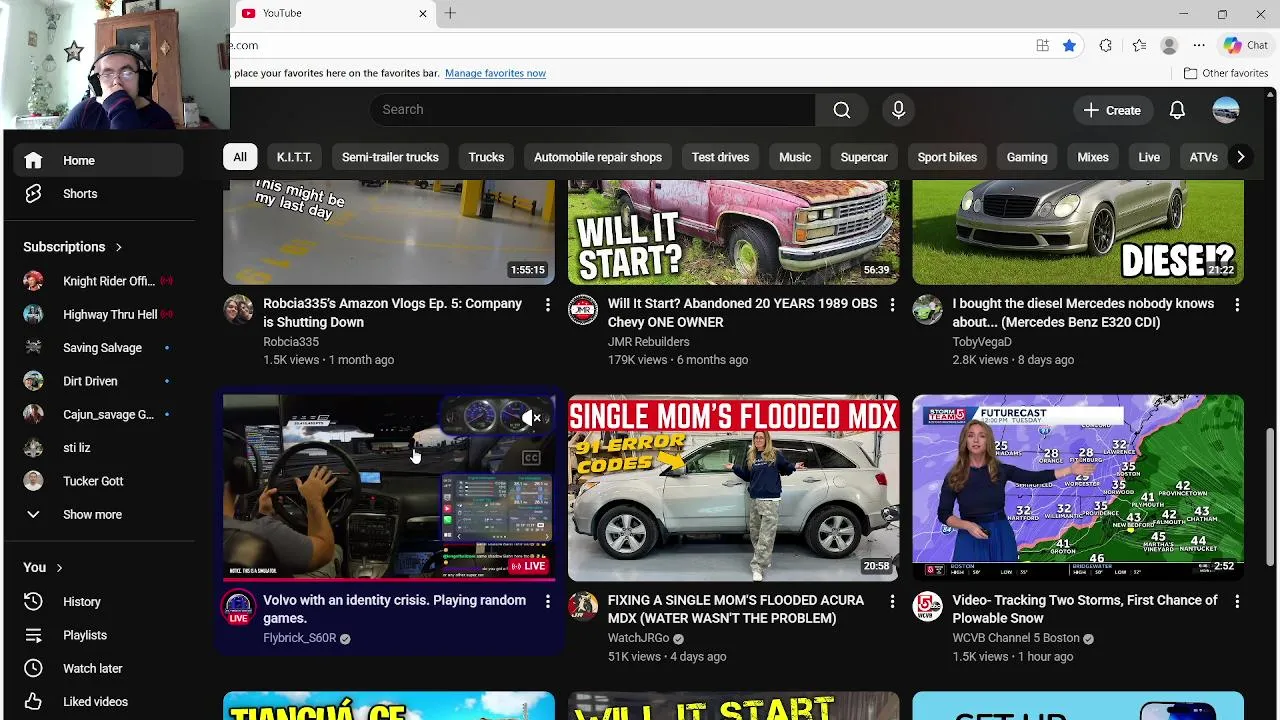Select the Music filter chip
Image resolution: width=1280 pixels, height=720 pixels.
(x=795, y=157)
